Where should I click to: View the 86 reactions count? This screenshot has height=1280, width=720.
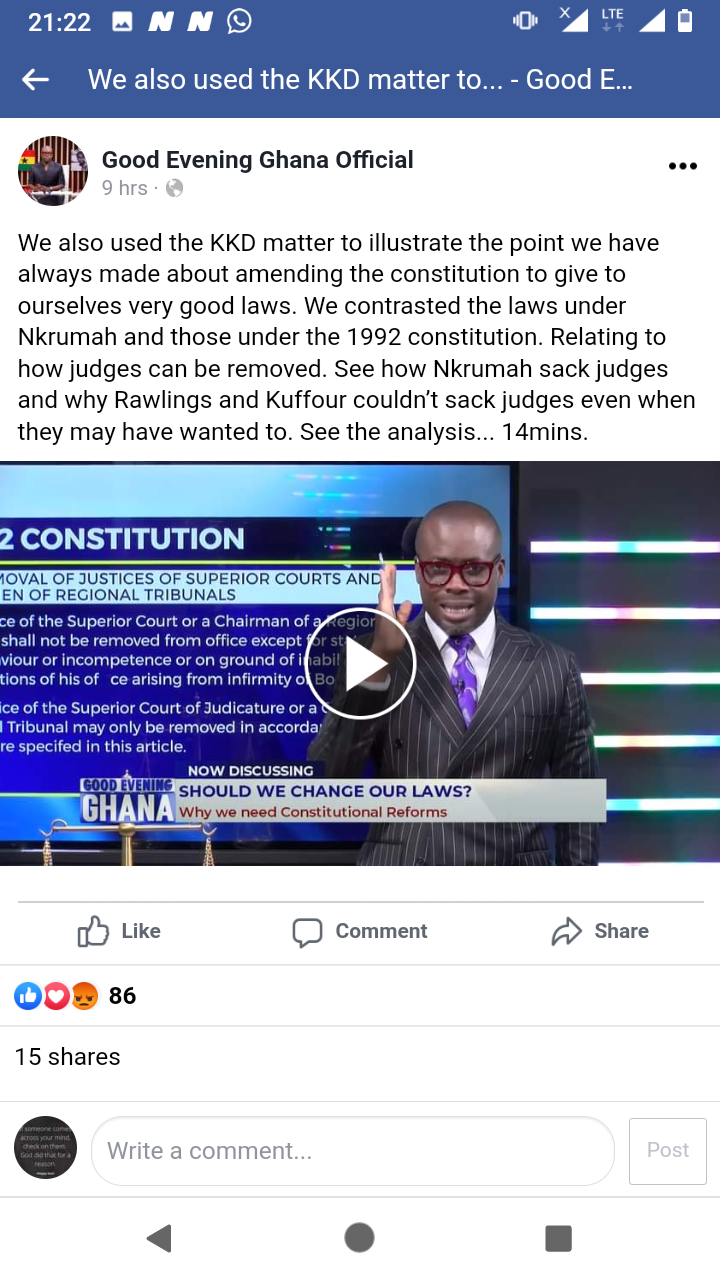(x=122, y=996)
